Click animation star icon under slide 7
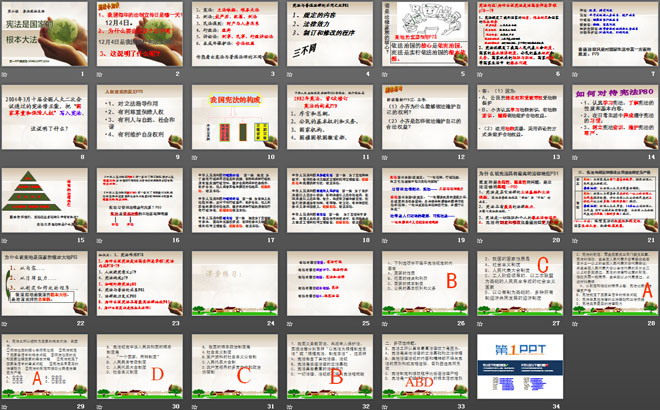Image resolution: width=660 pixels, height=410 pixels. [x=575, y=75]
